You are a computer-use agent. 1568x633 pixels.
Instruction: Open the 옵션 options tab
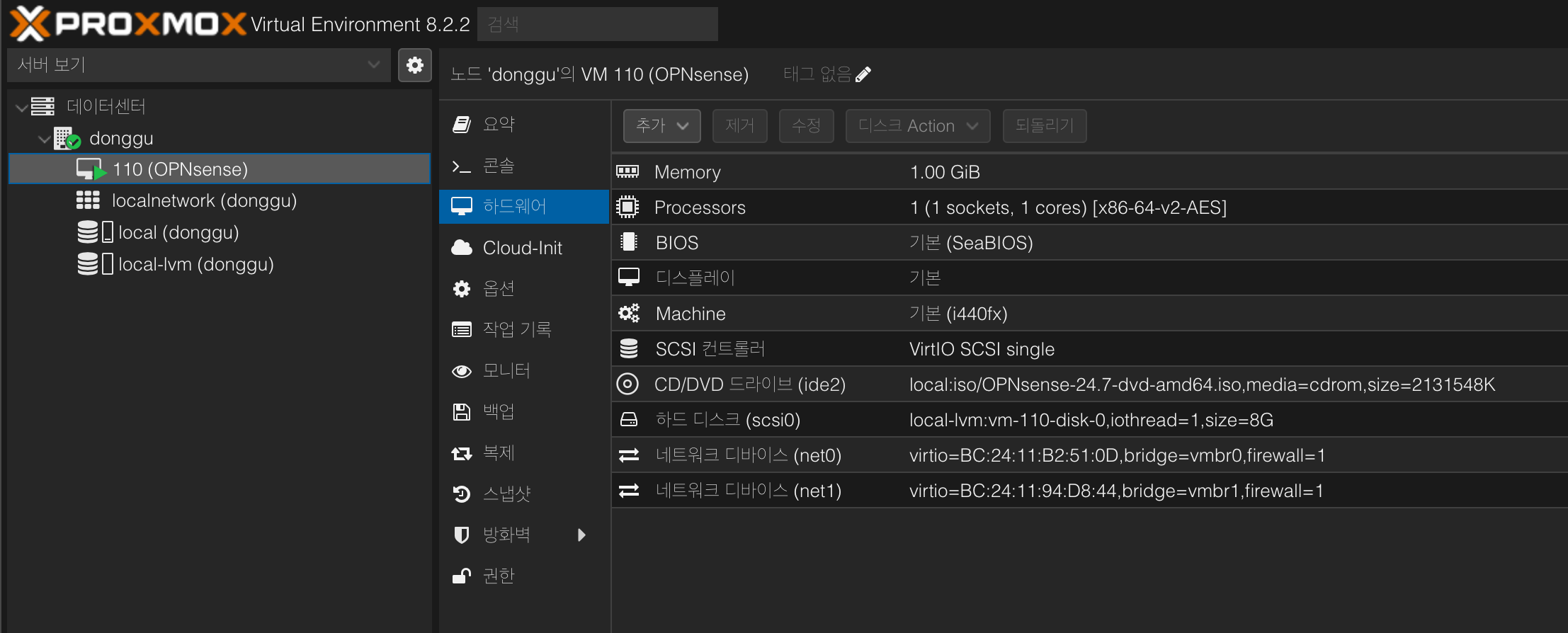point(524,289)
